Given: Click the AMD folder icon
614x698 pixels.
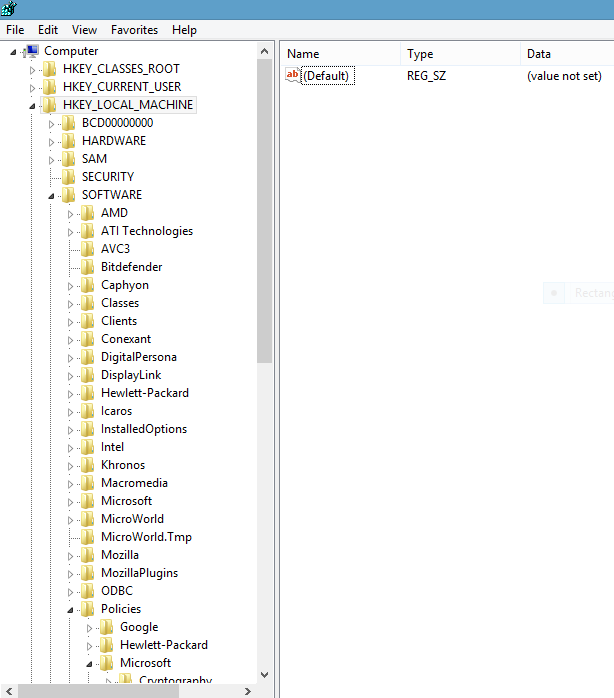Looking at the screenshot, I should pos(87,213).
